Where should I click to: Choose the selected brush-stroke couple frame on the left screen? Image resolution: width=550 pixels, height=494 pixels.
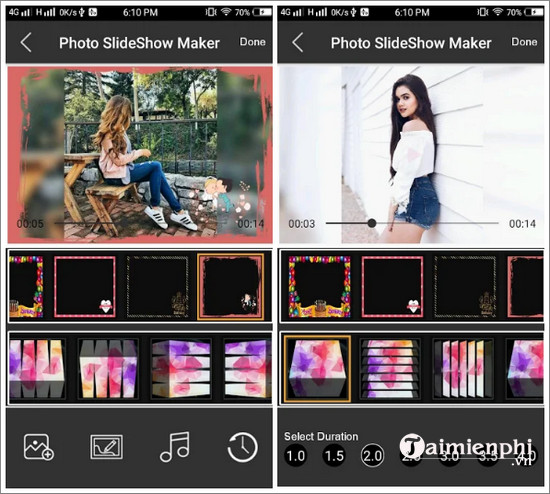230,287
